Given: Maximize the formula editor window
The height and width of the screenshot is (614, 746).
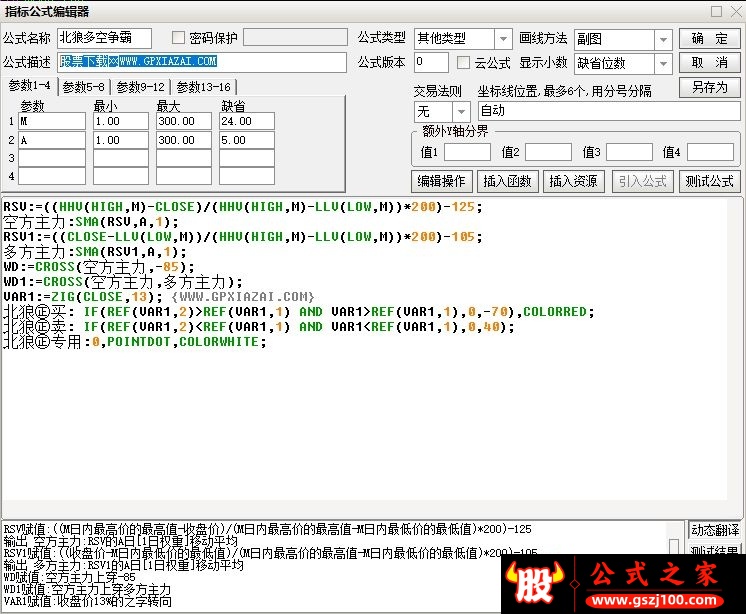Looking at the screenshot, I should pyautogui.click(x=716, y=11).
